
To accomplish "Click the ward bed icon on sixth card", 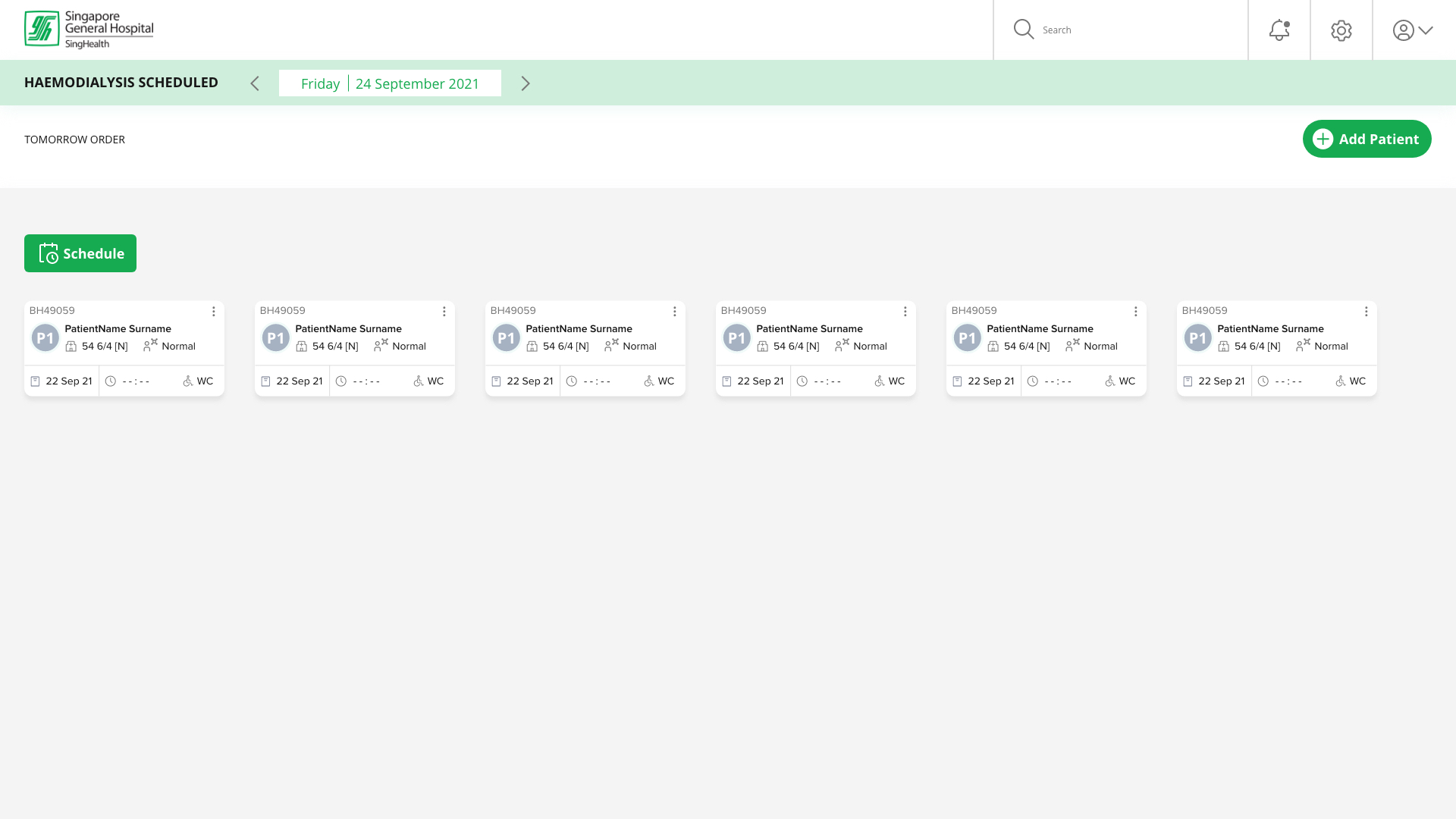I will coord(1224,347).
